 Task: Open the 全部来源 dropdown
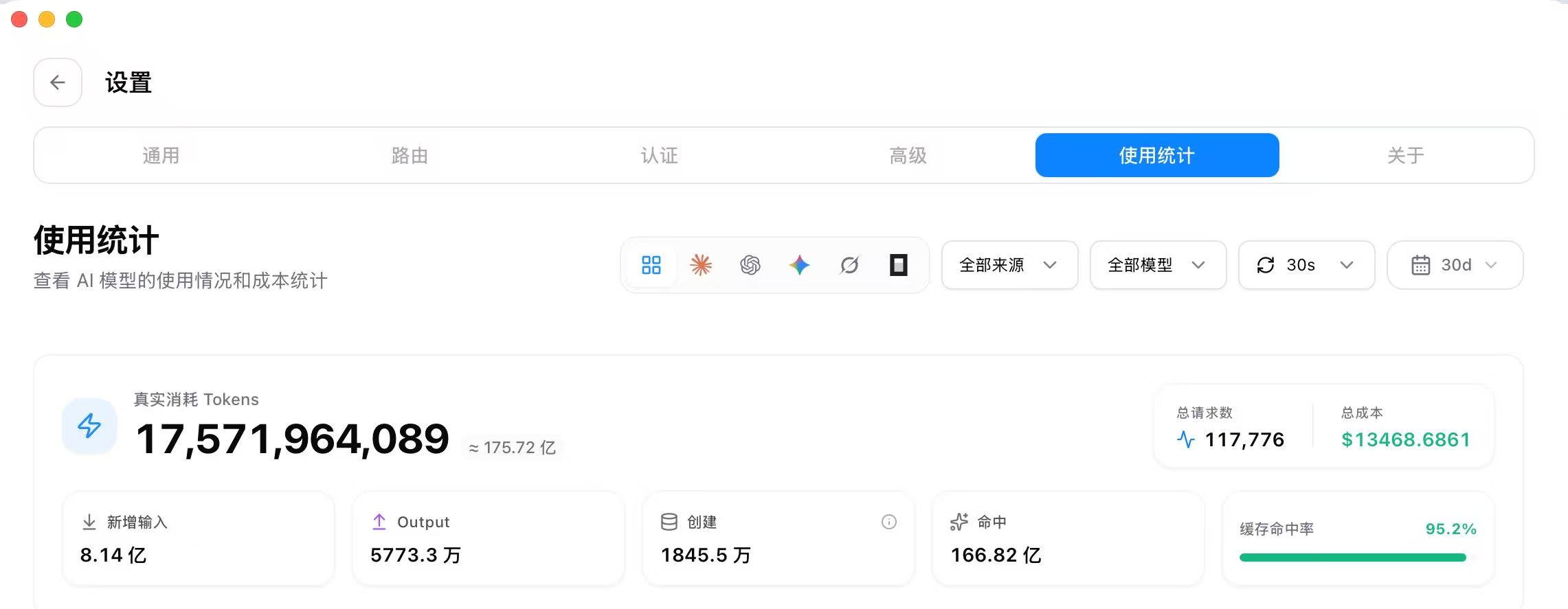point(1009,265)
